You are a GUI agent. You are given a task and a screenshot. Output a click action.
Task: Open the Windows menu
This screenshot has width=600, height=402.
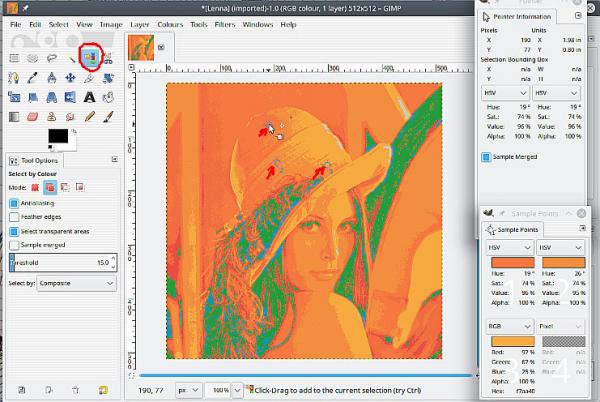pyautogui.click(x=258, y=24)
